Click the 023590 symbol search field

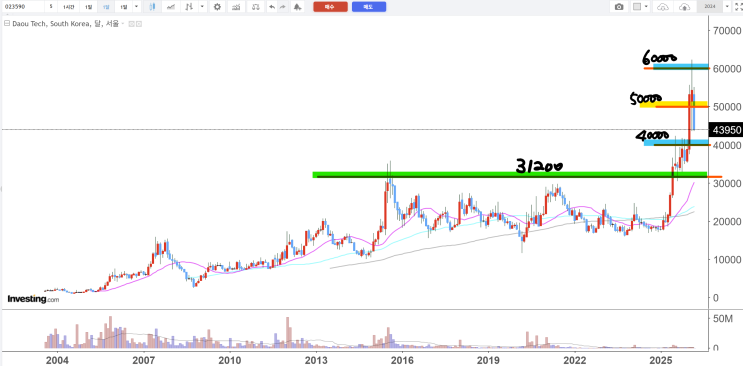[x=23, y=7]
